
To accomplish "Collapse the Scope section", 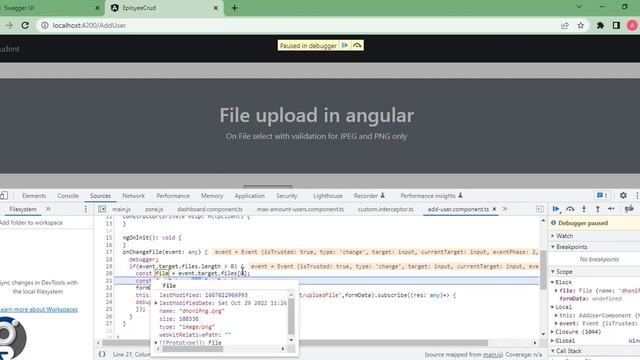I will [x=553, y=271].
